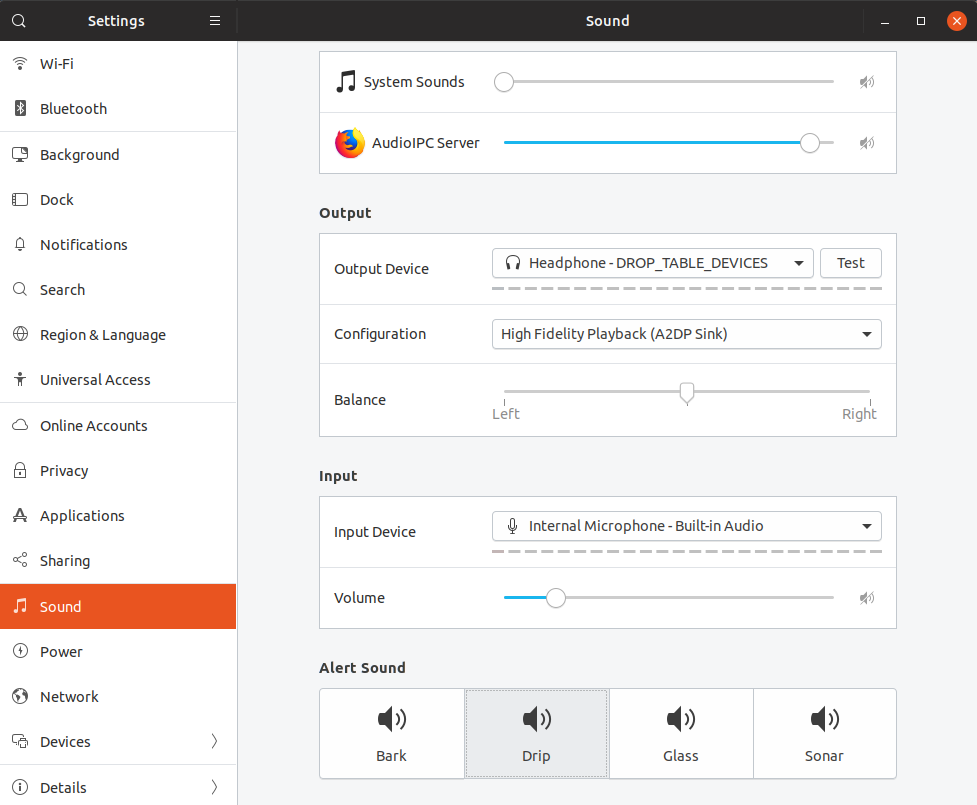977x805 pixels.
Task: Click the Details info icon in sidebar
Action: click(x=20, y=787)
